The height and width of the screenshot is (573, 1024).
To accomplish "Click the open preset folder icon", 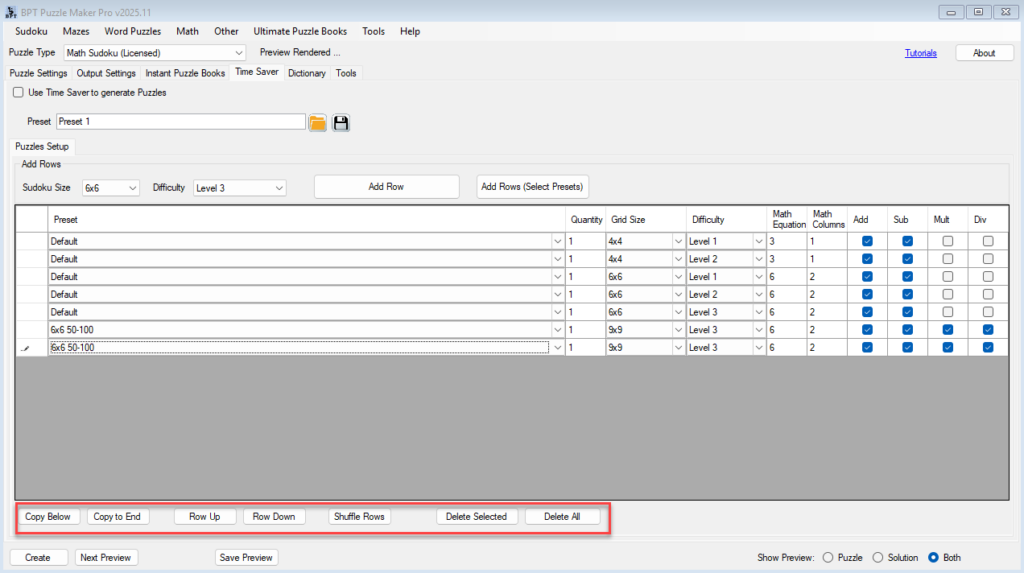I will pyautogui.click(x=317, y=122).
